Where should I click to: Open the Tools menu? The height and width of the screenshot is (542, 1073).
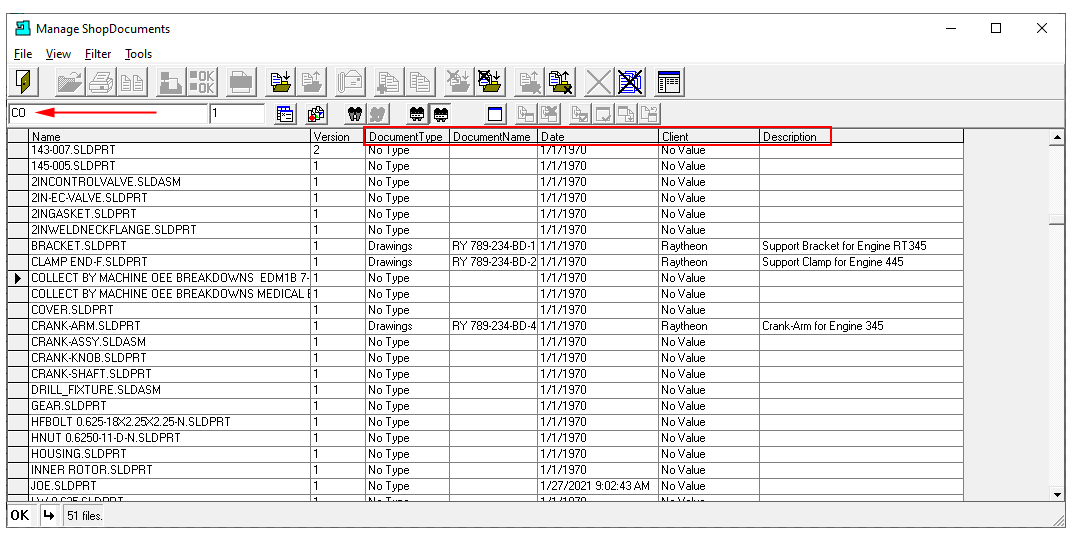138,53
